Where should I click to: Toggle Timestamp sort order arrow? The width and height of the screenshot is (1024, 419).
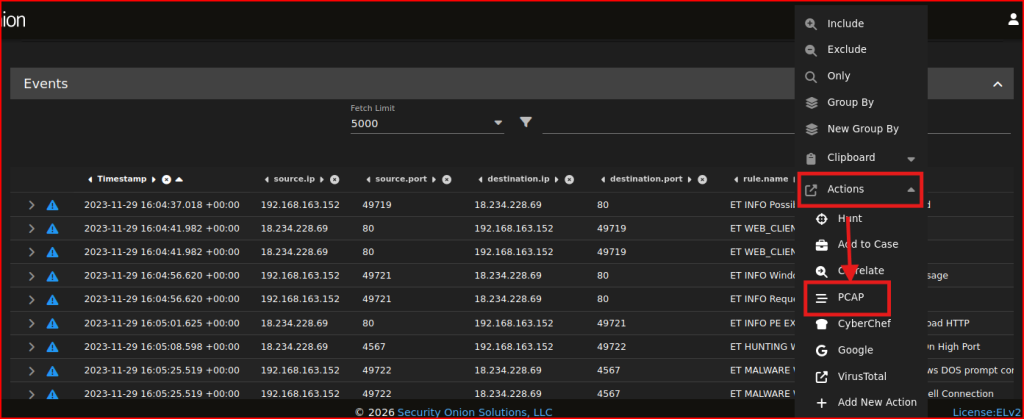click(179, 180)
